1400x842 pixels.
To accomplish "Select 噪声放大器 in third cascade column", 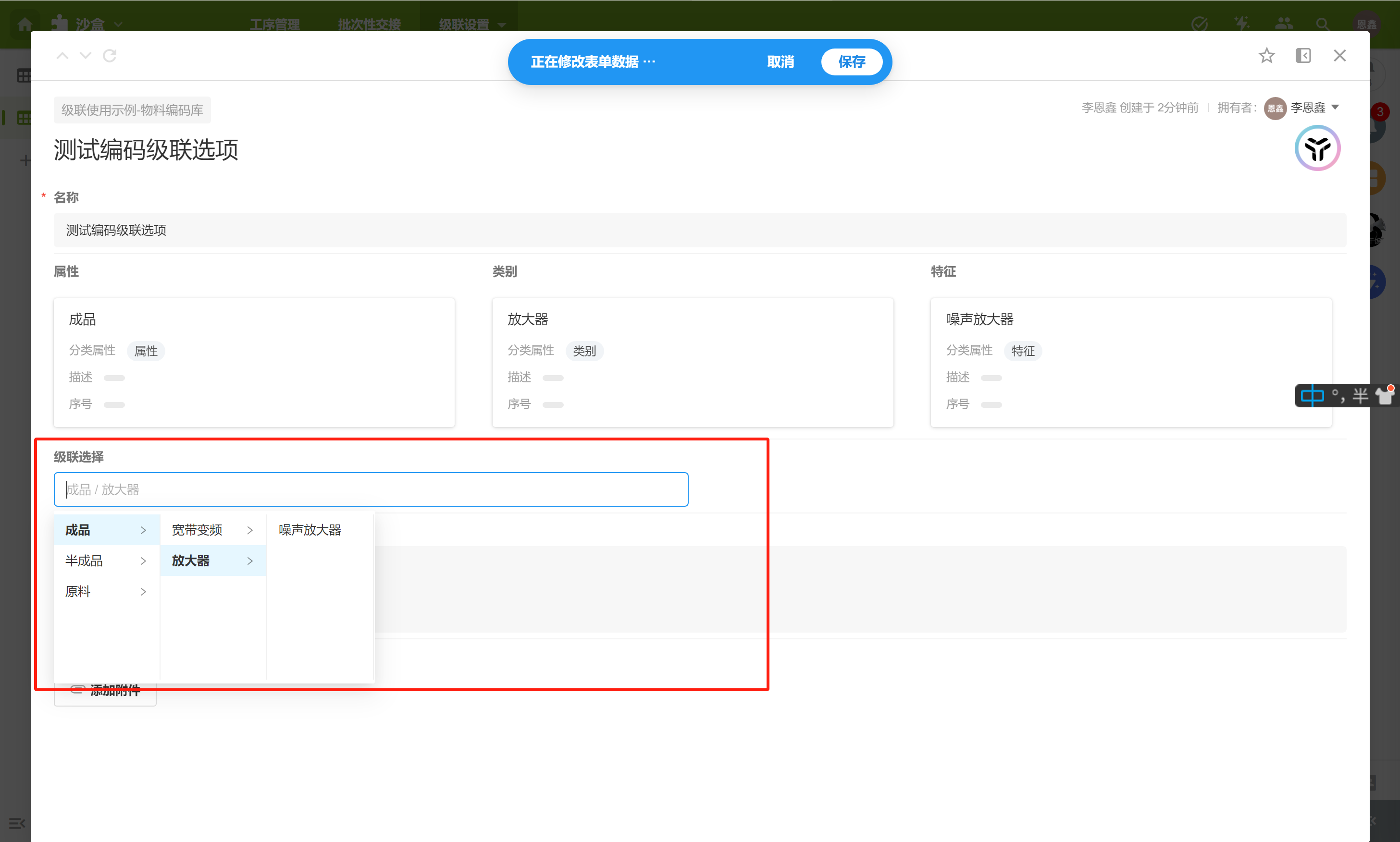I will pyautogui.click(x=310, y=530).
